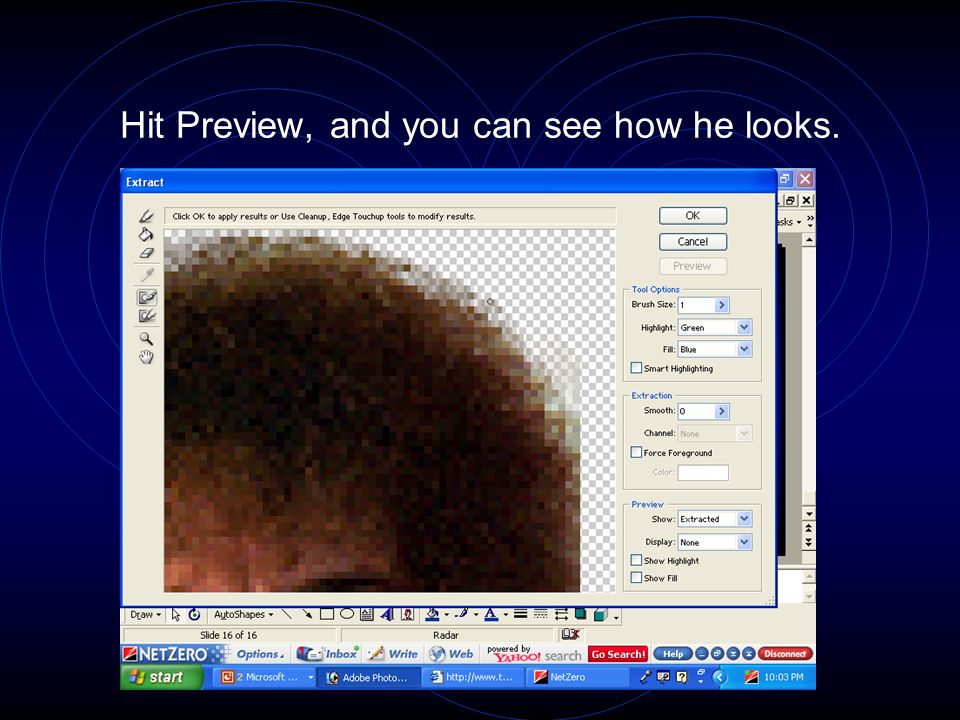The height and width of the screenshot is (720, 960).
Task: Switch to NetZero taskbar button
Action: click(x=577, y=677)
